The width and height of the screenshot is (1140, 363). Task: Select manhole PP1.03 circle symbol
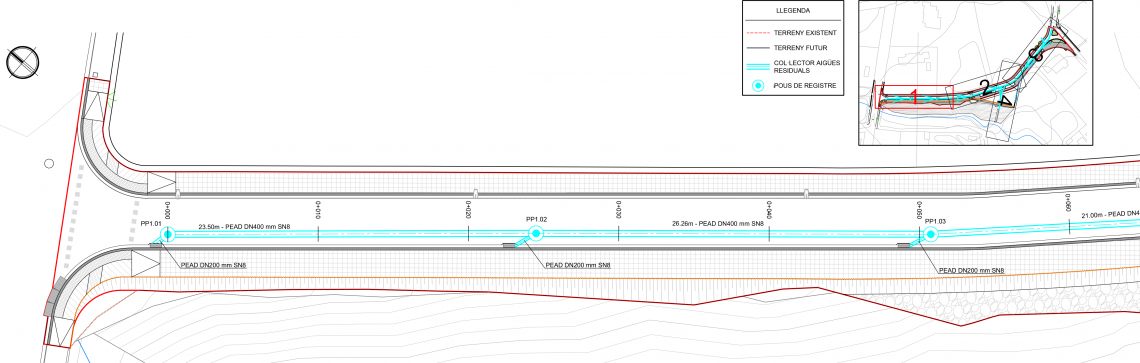pyautogui.click(x=931, y=234)
